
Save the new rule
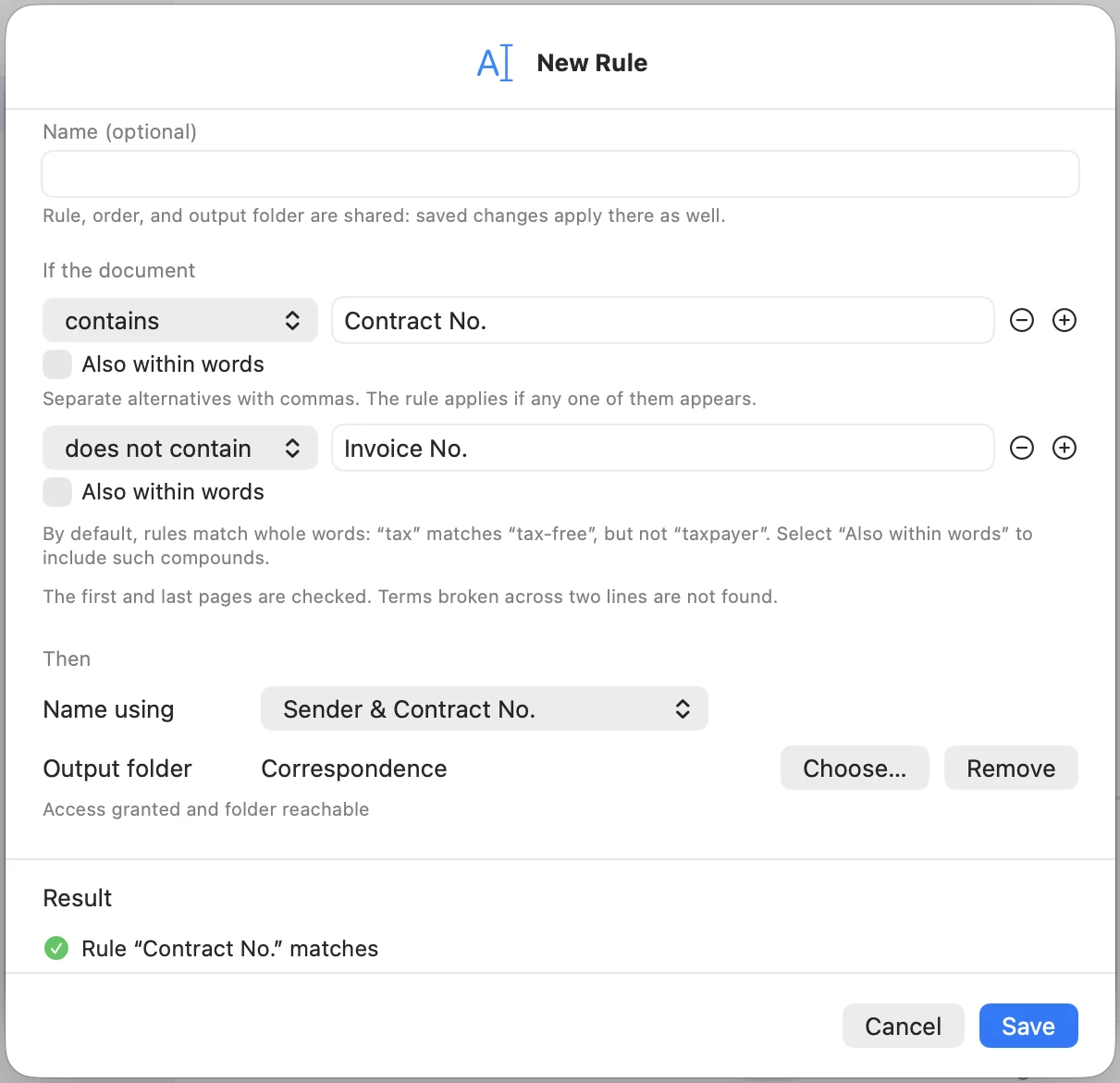coord(1028,1027)
